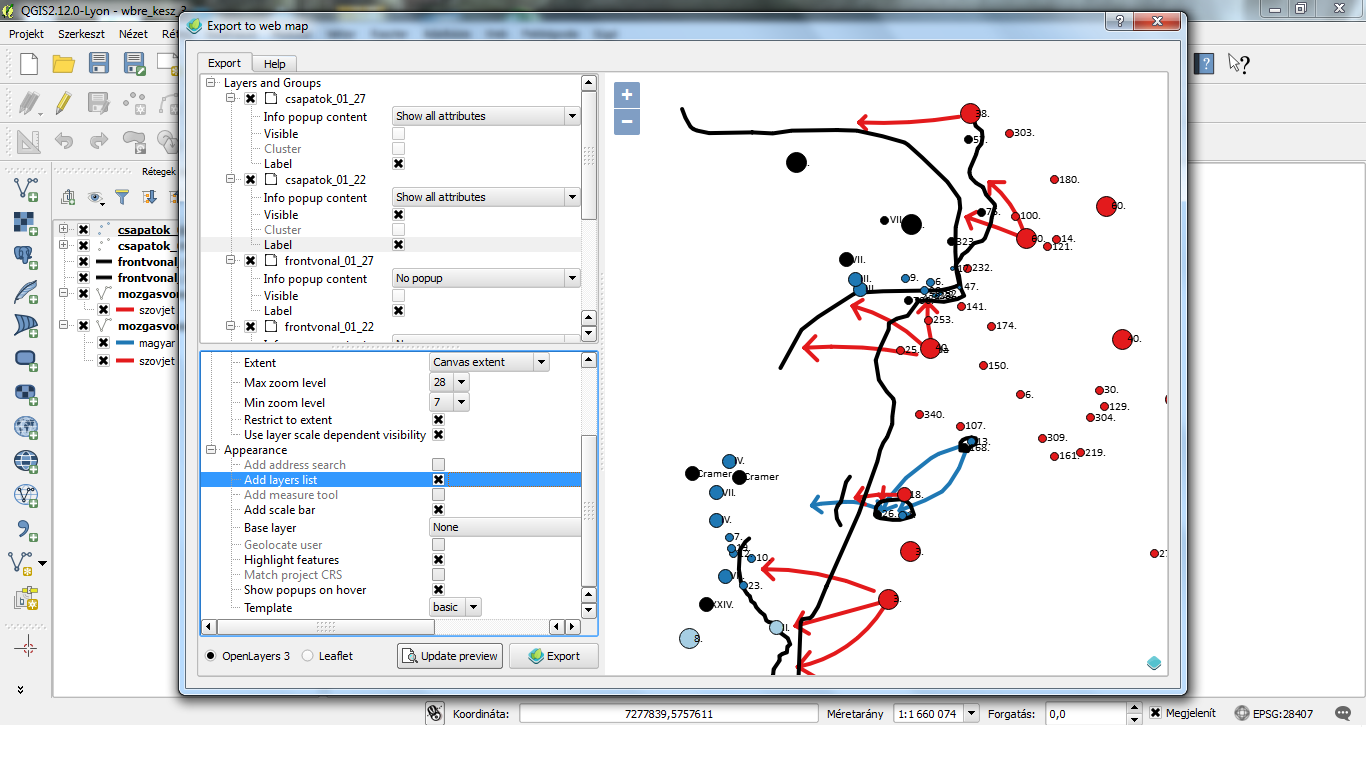
Task: Open the Méretarány scale combo box
Action: pyautogui.click(x=938, y=714)
